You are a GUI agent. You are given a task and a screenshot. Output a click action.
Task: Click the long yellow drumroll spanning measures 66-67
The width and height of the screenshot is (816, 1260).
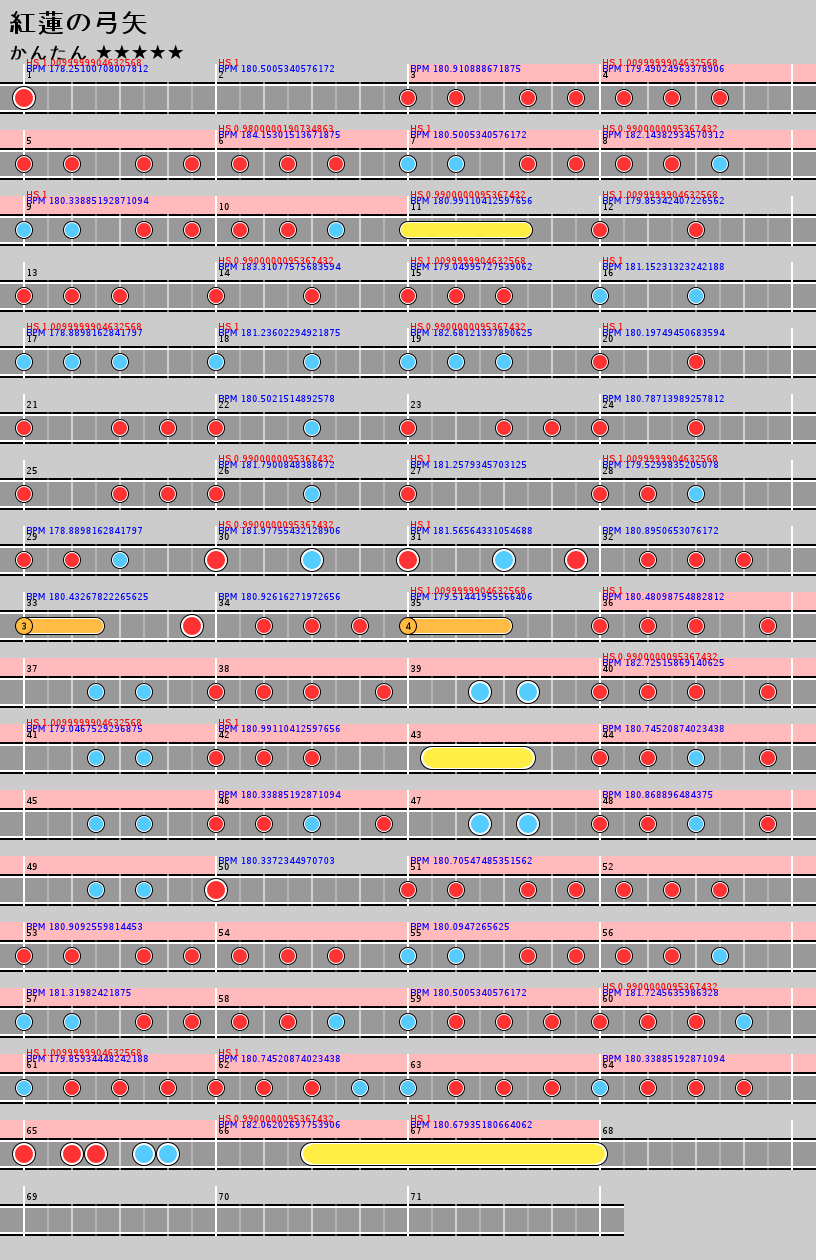pyautogui.click(x=454, y=1154)
